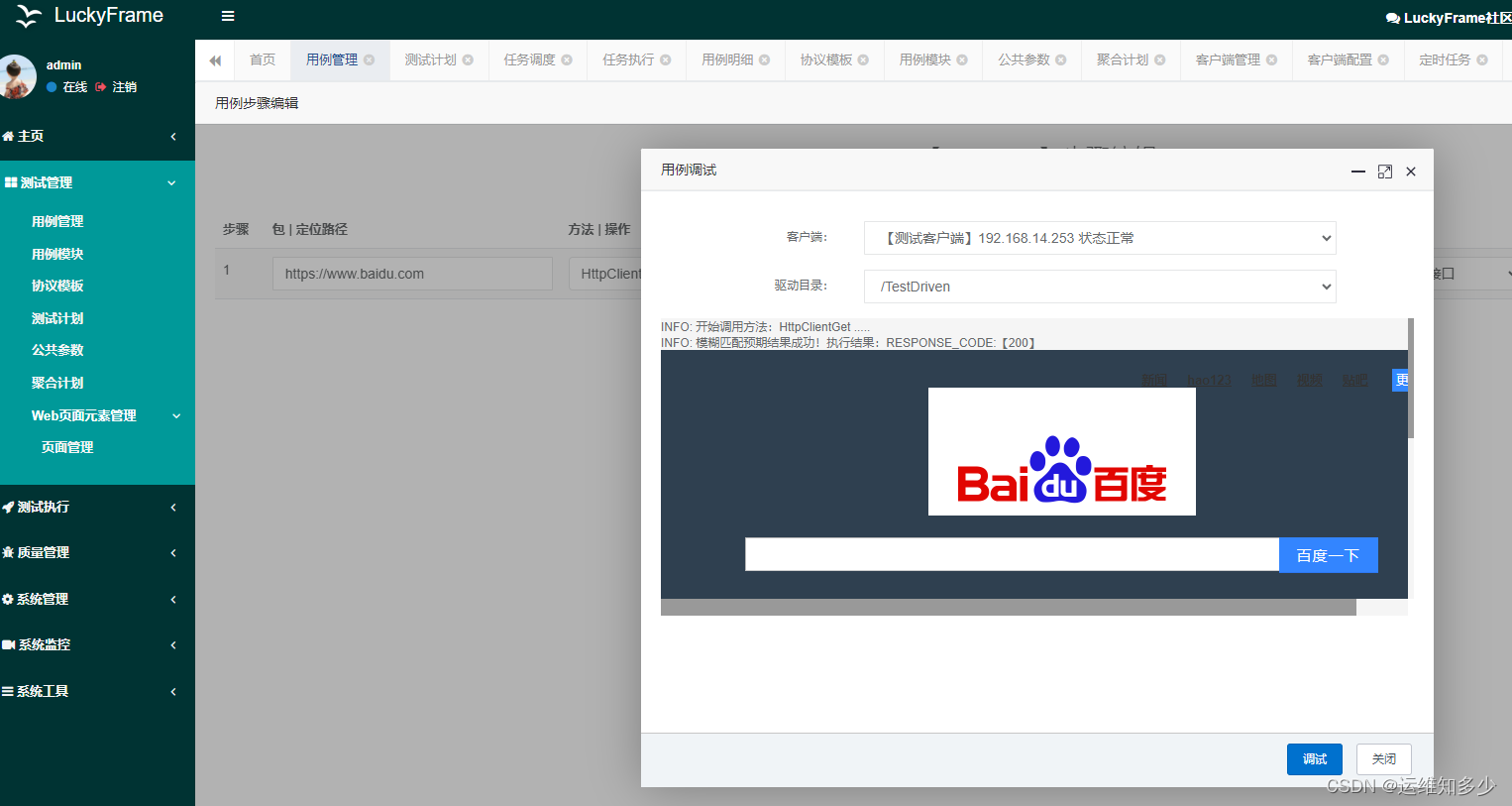Screen dimensions: 1512x806
Task: Close the 任务调度 tab
Action: click(567, 59)
